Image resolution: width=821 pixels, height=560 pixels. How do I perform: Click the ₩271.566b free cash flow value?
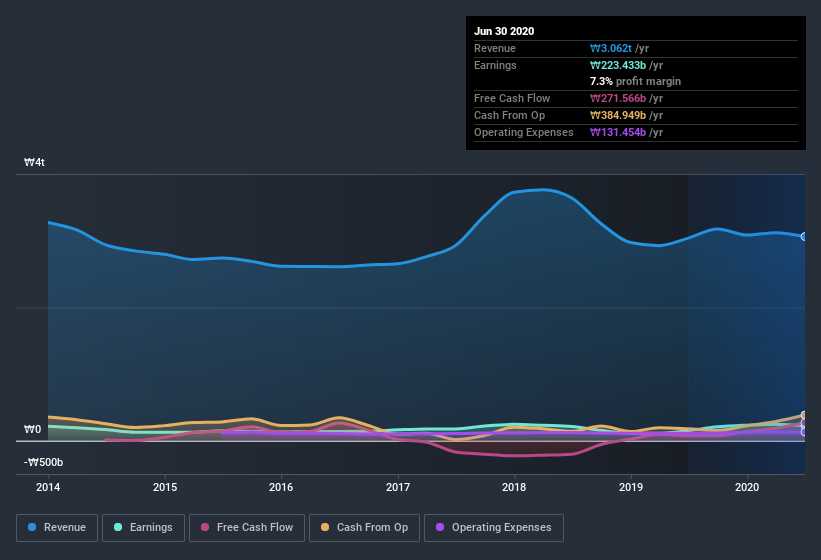point(618,98)
